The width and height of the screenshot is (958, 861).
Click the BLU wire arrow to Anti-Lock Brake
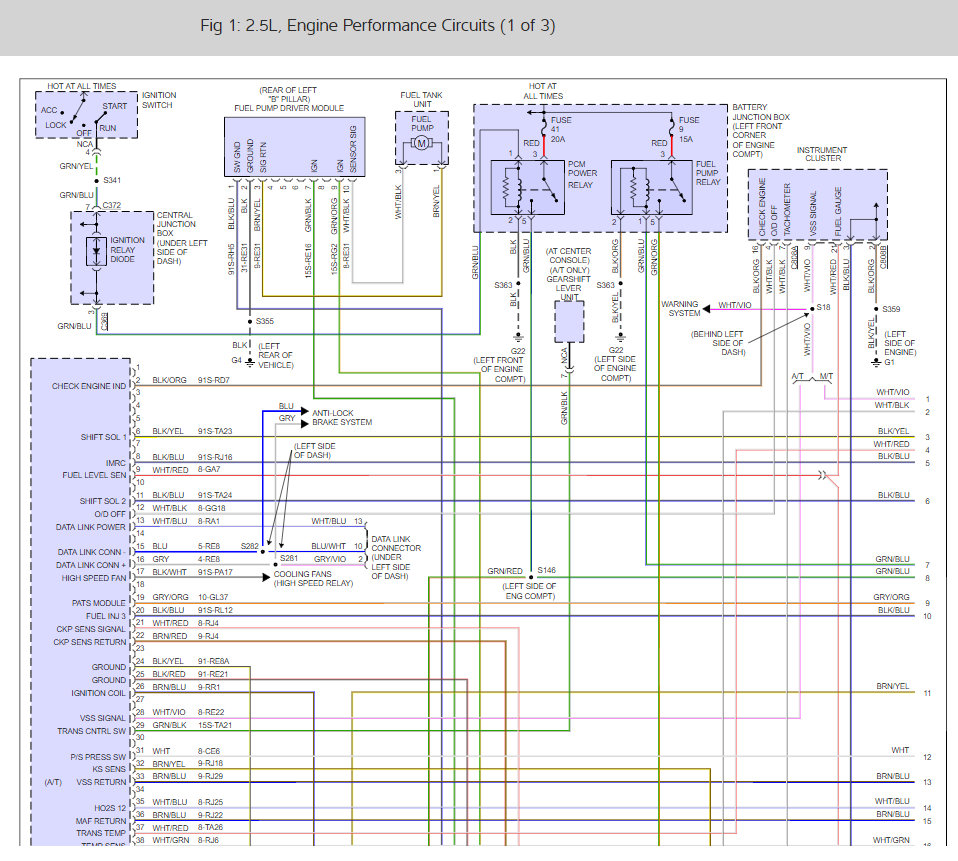(x=305, y=411)
